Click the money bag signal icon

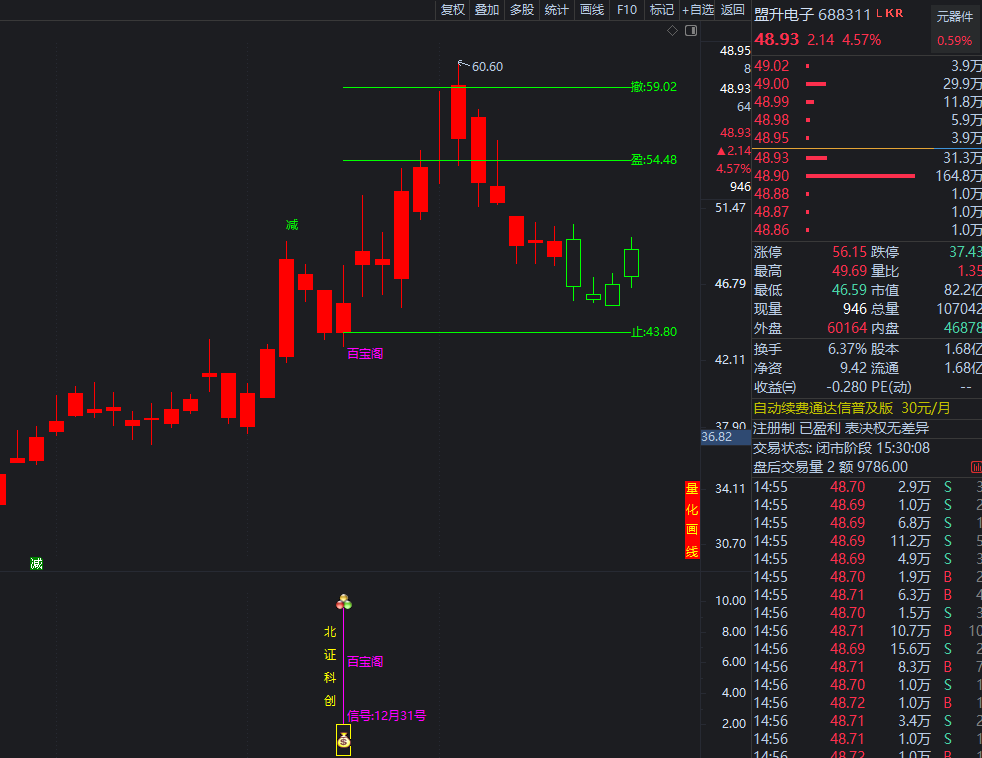click(343, 740)
